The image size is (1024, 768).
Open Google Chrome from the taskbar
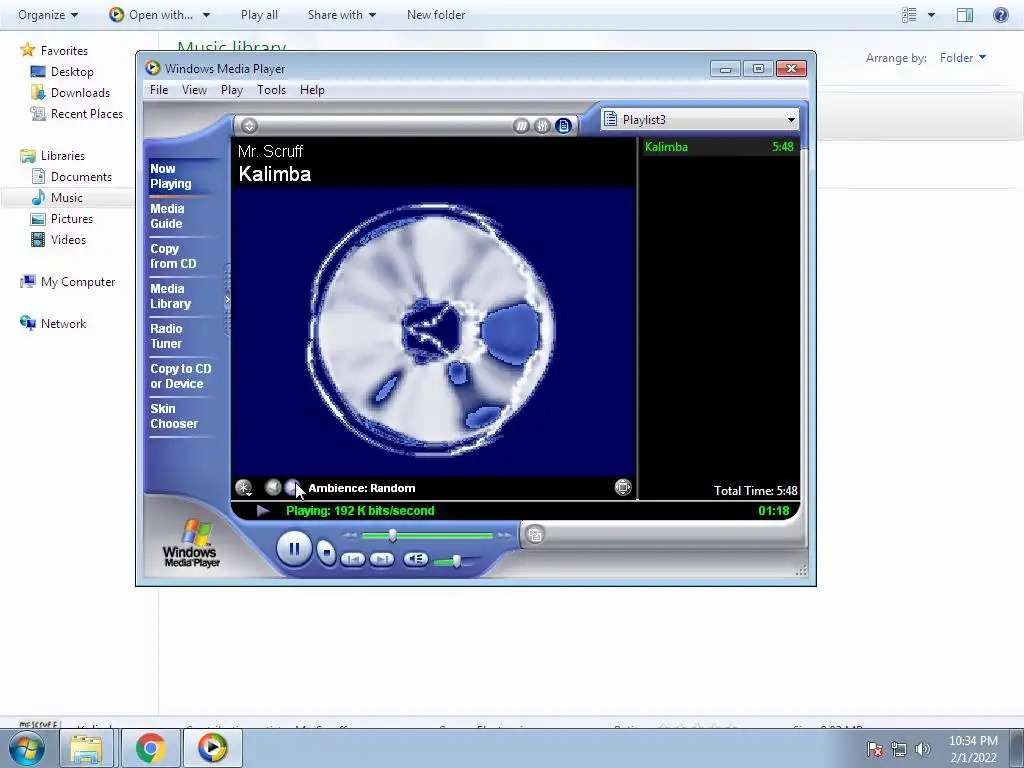tap(150, 748)
